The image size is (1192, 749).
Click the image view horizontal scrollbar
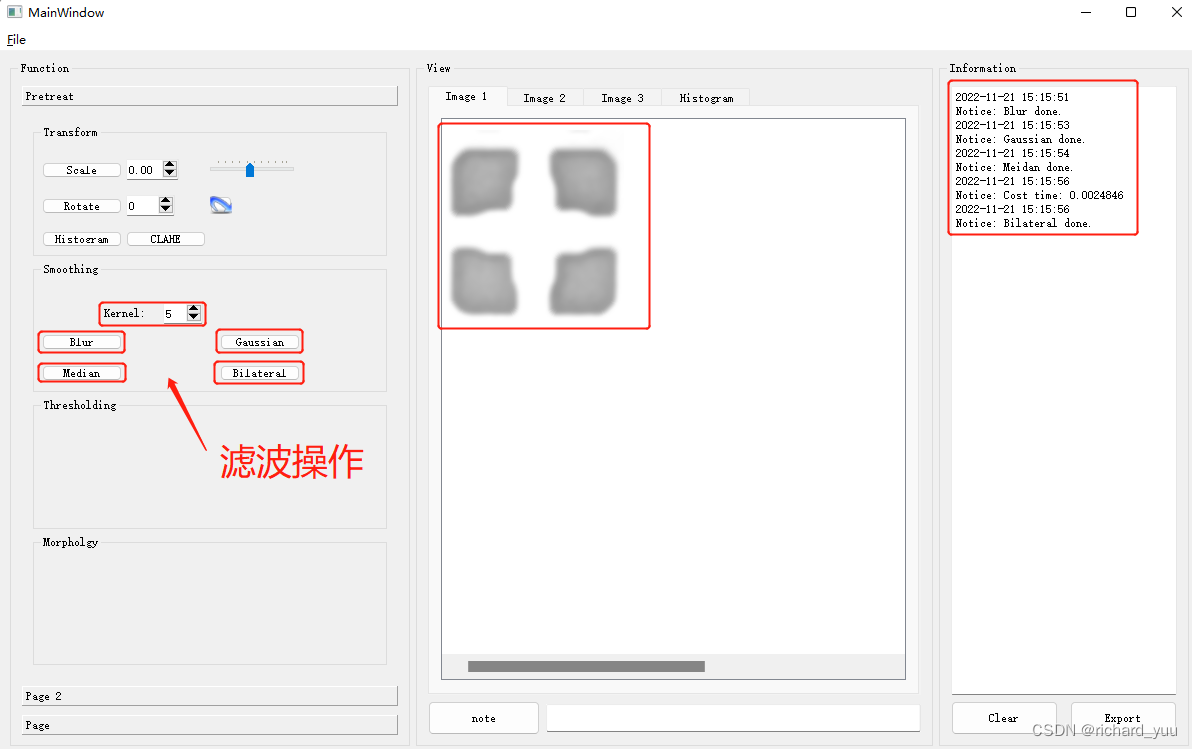coord(586,666)
